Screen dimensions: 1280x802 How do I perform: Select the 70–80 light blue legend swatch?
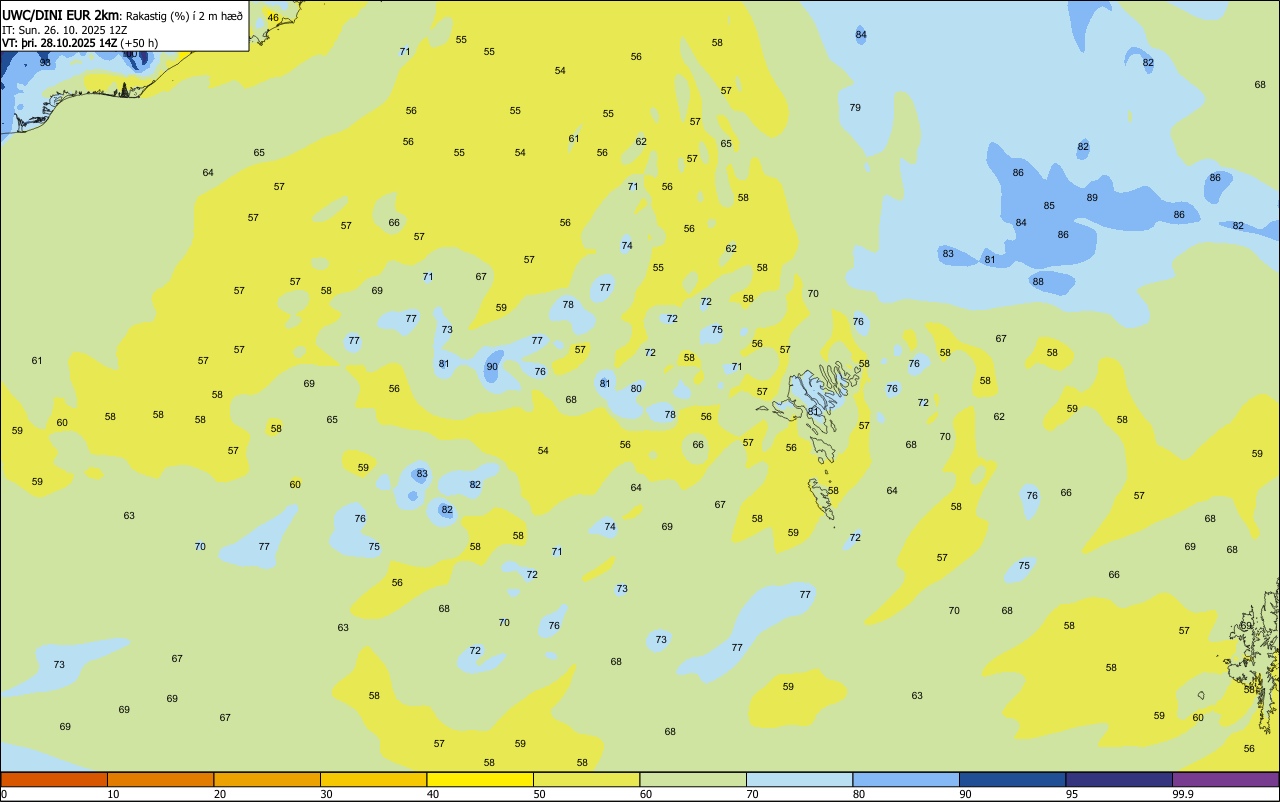point(799,779)
